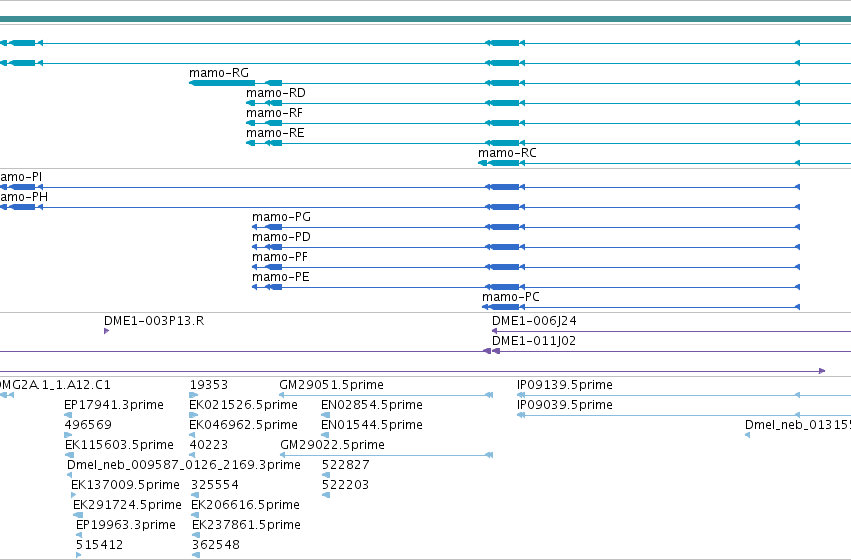Click the mamo-PE protein label

(x=281, y=277)
